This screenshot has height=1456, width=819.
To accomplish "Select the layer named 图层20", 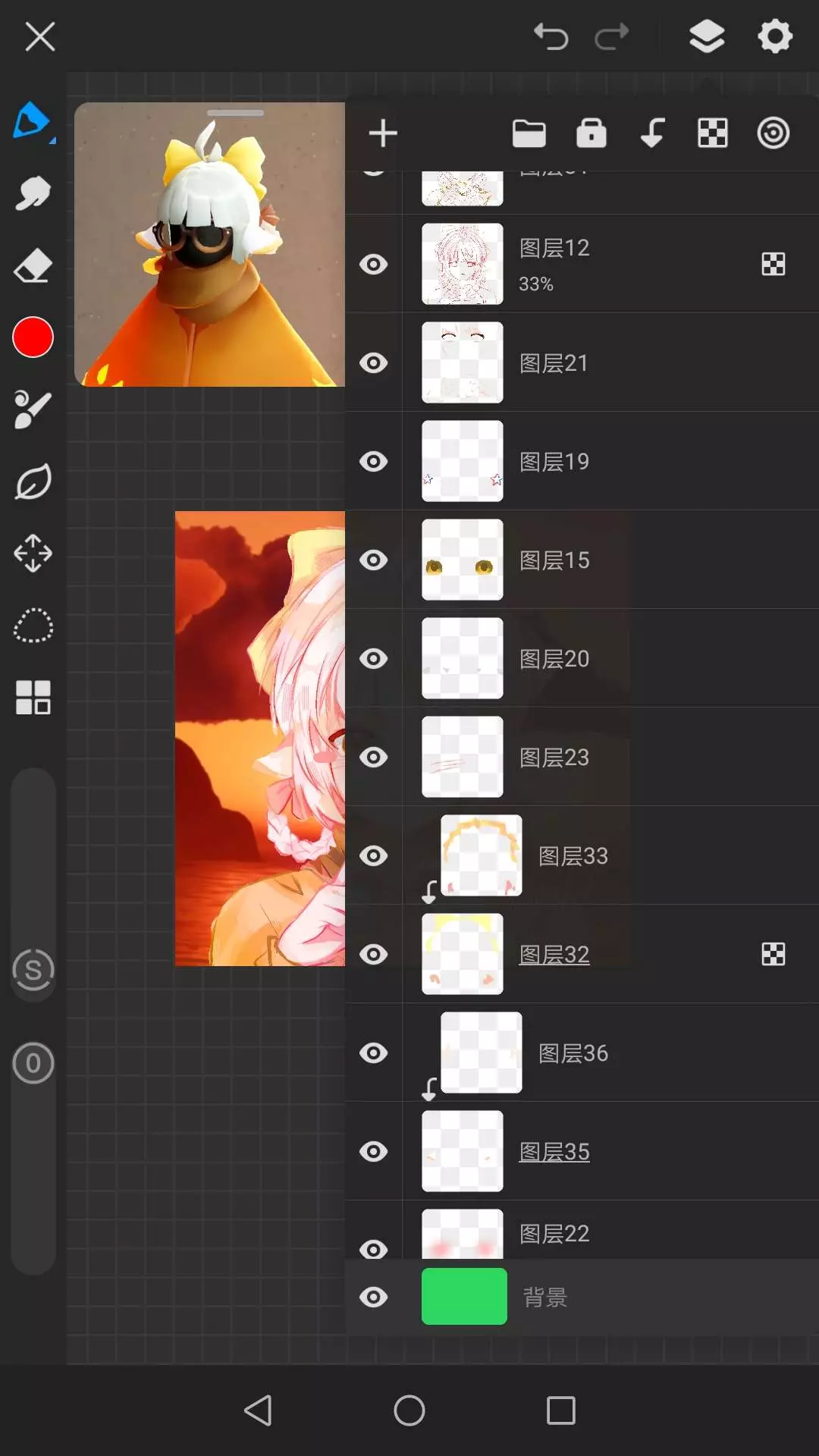I will 554,658.
